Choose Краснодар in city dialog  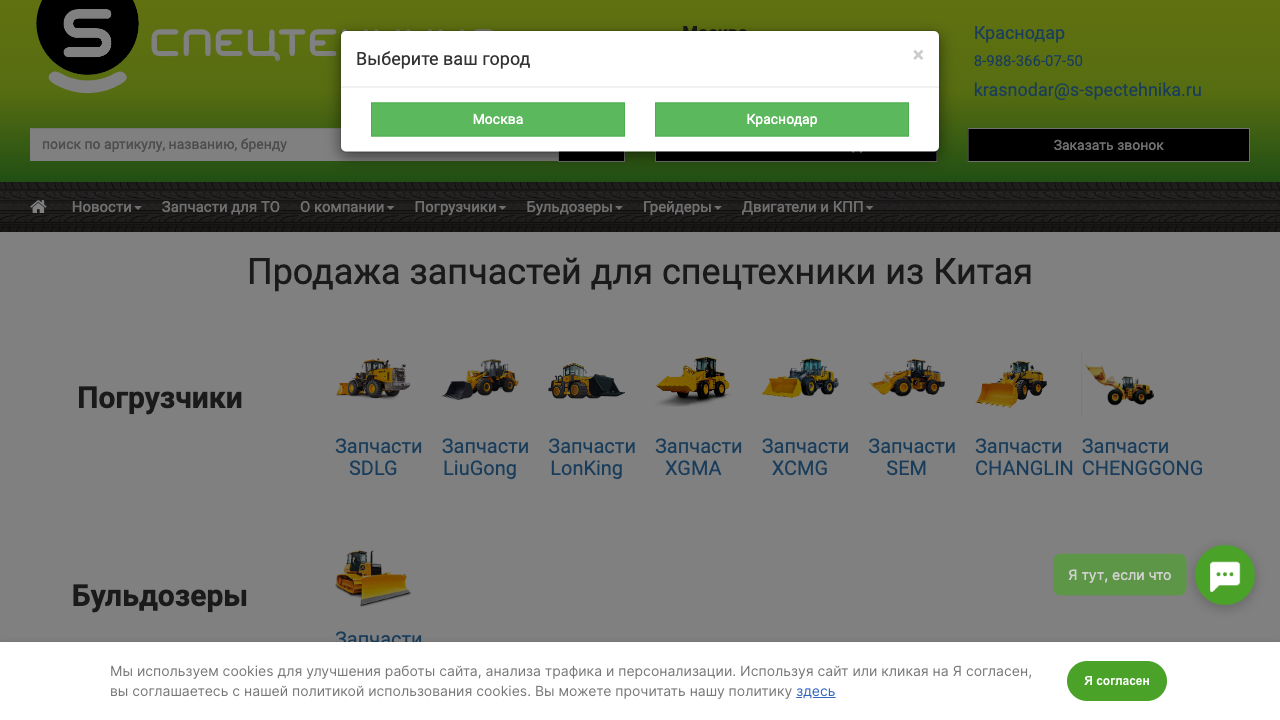pos(782,119)
